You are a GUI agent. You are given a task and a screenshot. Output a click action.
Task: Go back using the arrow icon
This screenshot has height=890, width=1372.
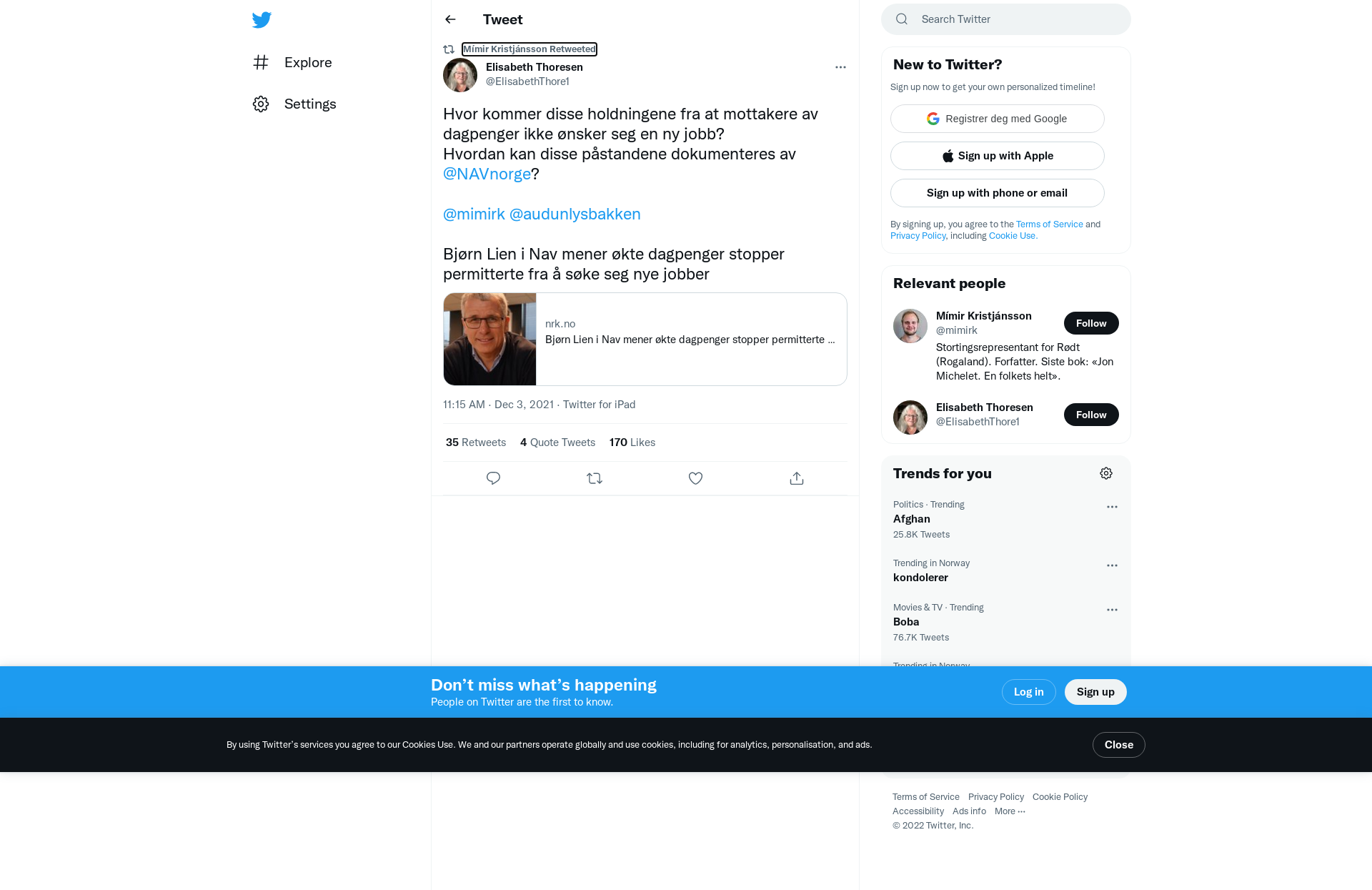450,19
